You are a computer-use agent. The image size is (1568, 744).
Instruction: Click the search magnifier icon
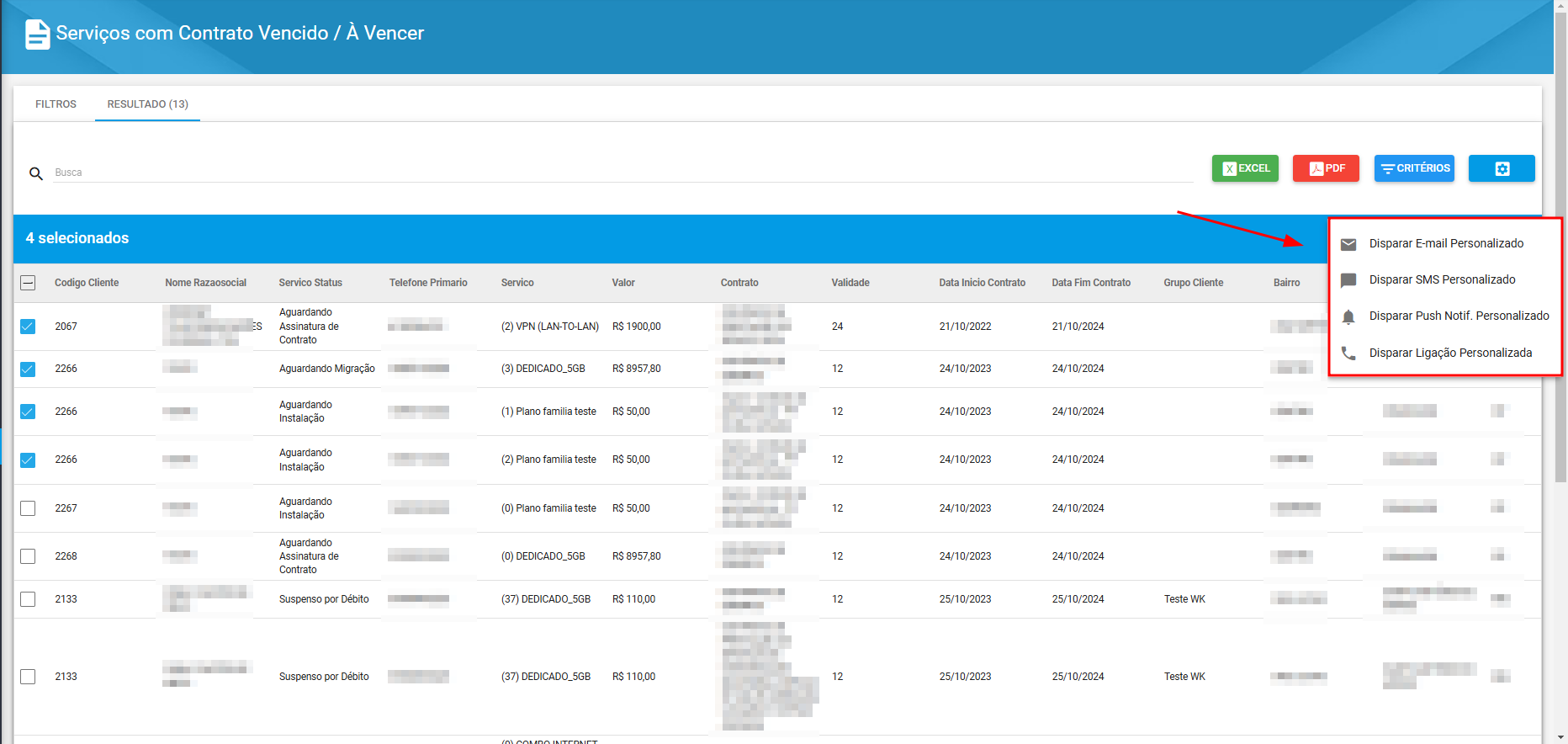36,173
